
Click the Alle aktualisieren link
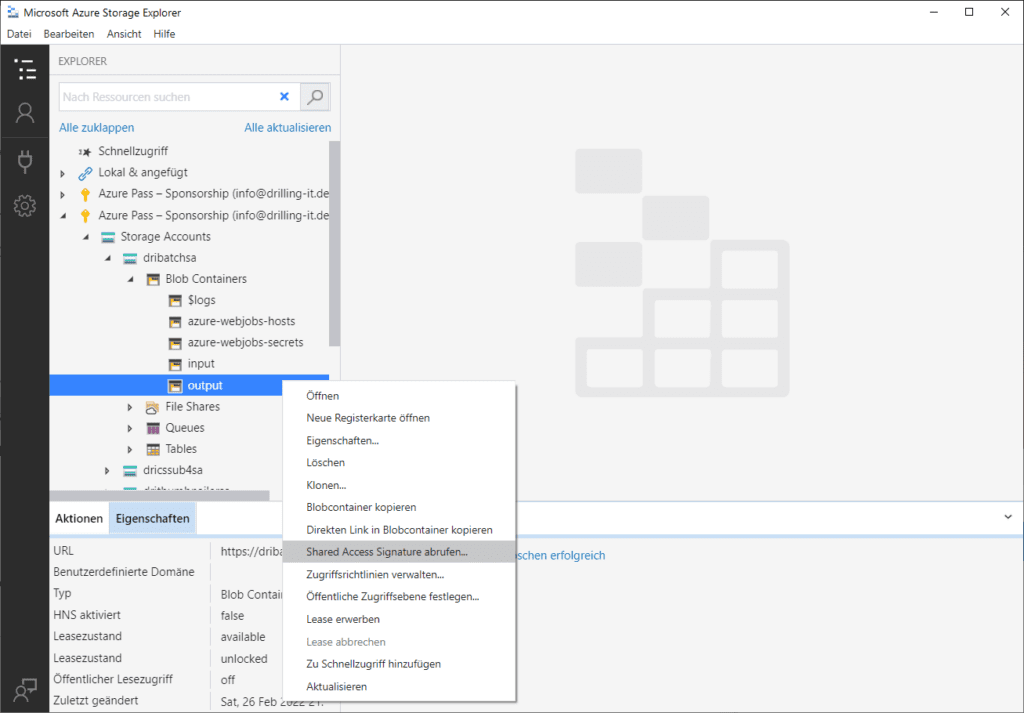click(x=287, y=128)
